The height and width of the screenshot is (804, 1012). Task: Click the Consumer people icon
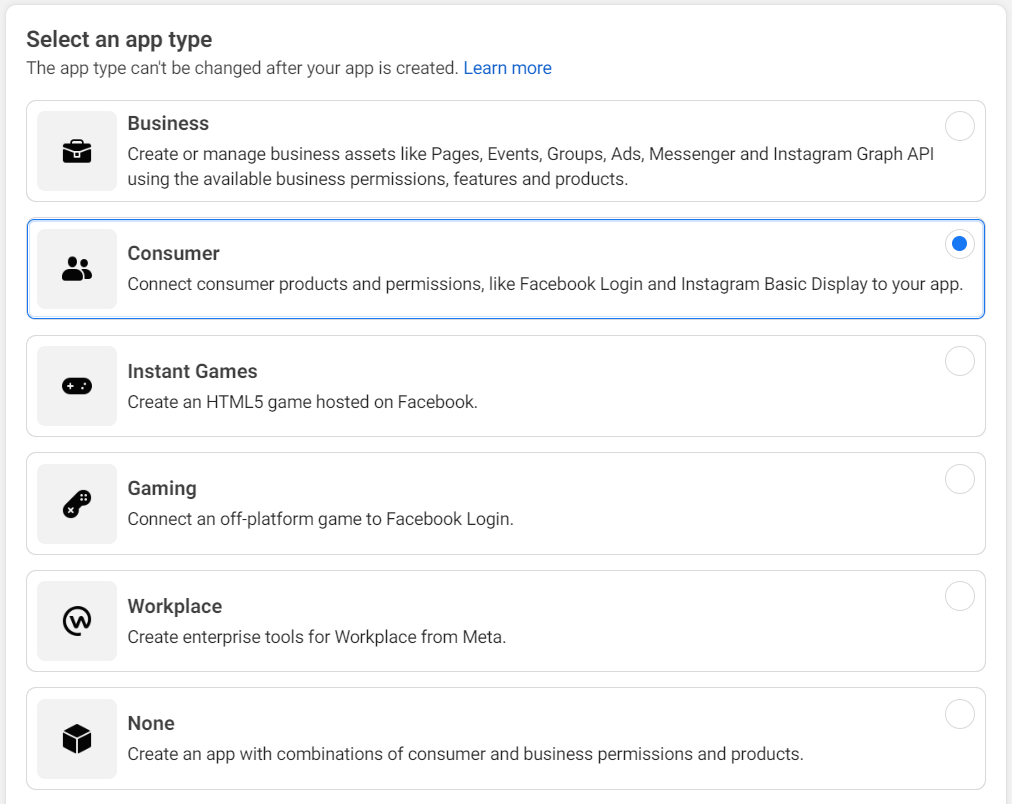[x=77, y=268]
